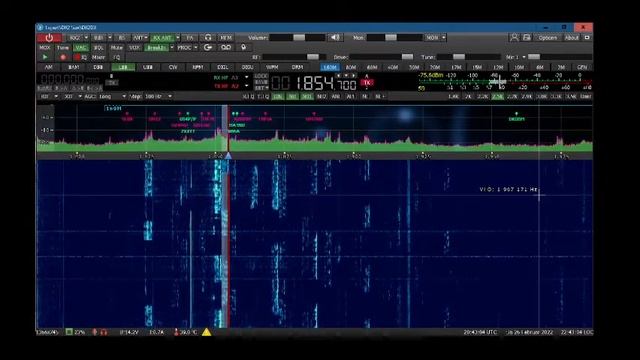Adjust the Volume slider
The height and width of the screenshot is (360, 640).
pyautogui.click(x=297, y=38)
